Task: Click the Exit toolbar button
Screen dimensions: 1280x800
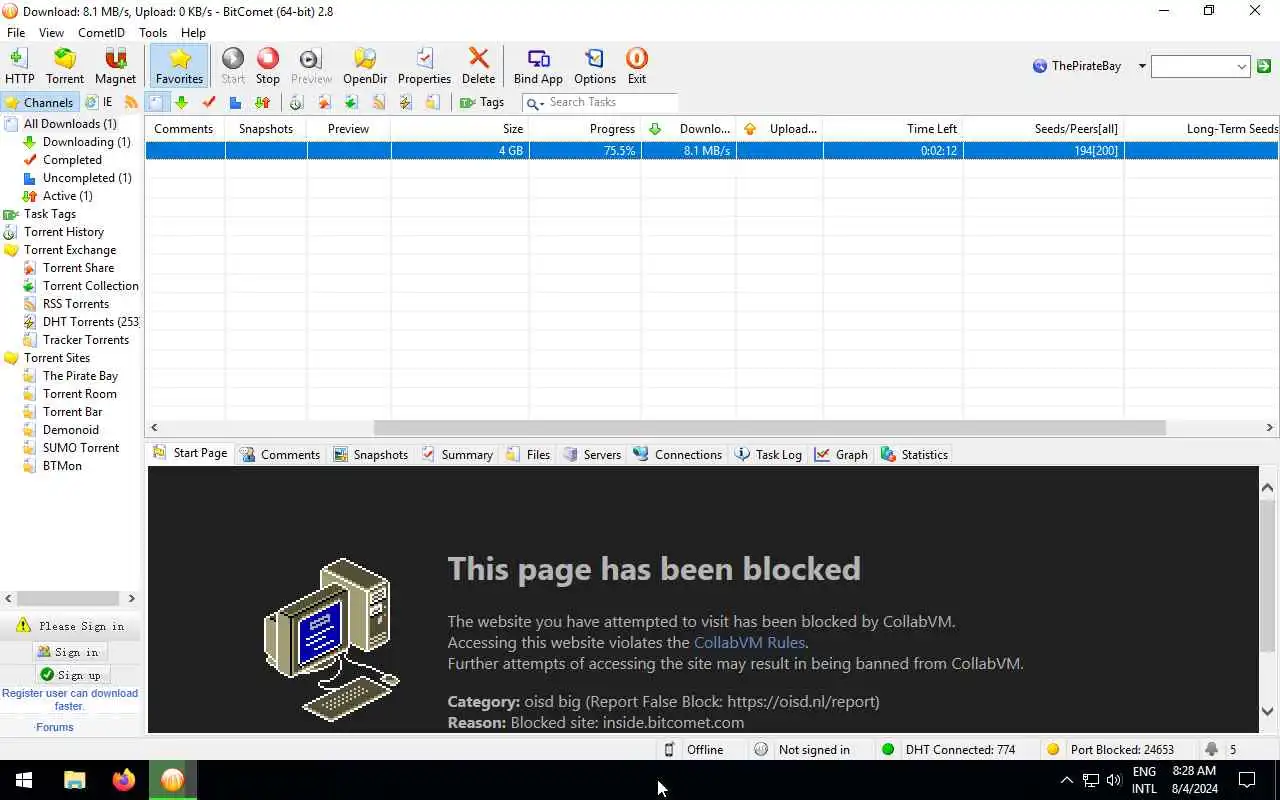Action: tap(637, 66)
